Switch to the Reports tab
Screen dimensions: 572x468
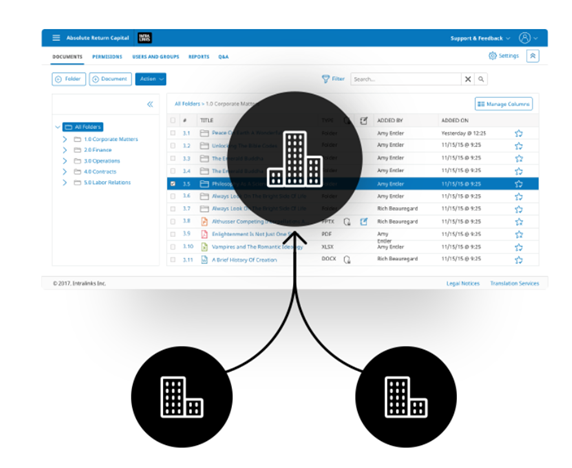(199, 57)
